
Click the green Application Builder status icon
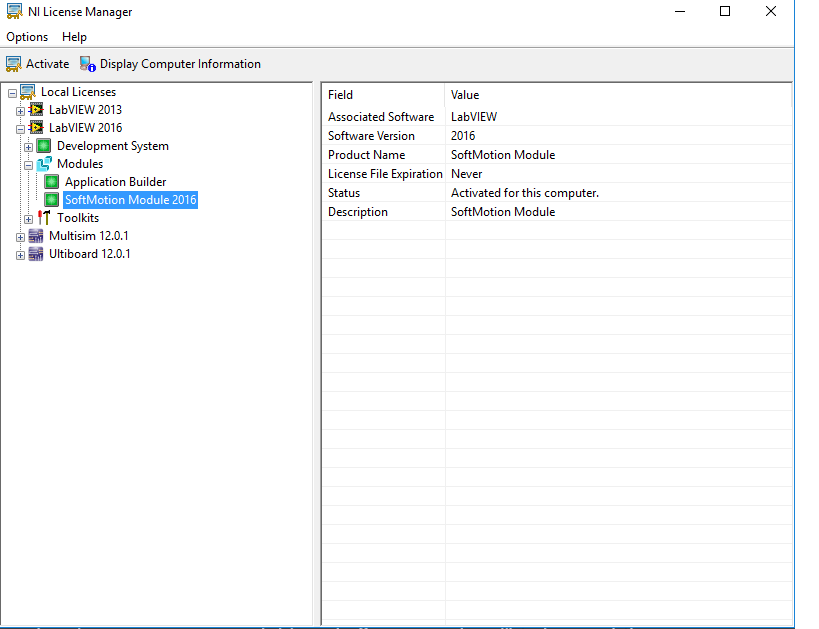pyautogui.click(x=52, y=182)
